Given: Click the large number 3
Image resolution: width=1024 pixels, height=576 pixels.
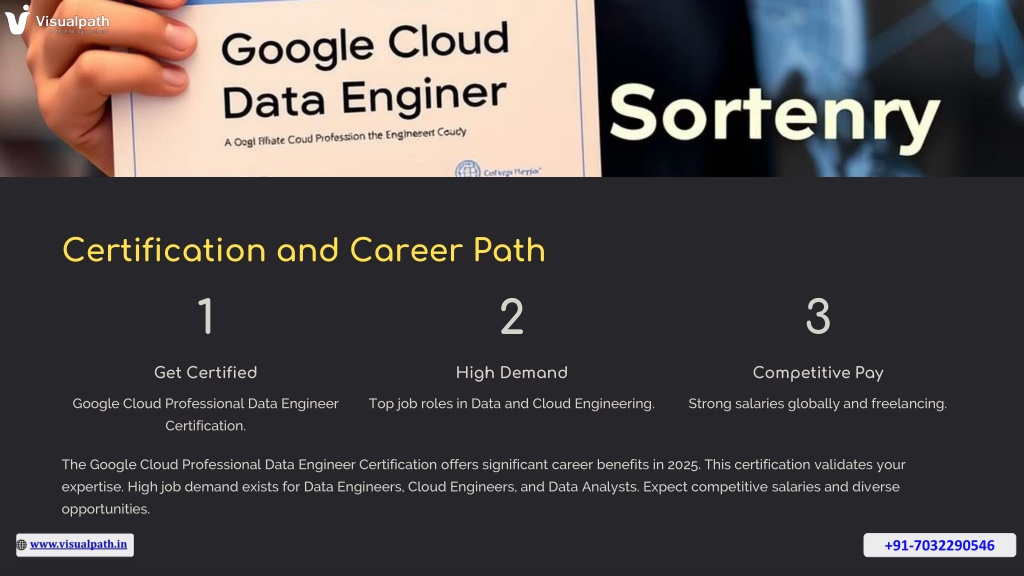Looking at the screenshot, I should click(x=818, y=316).
